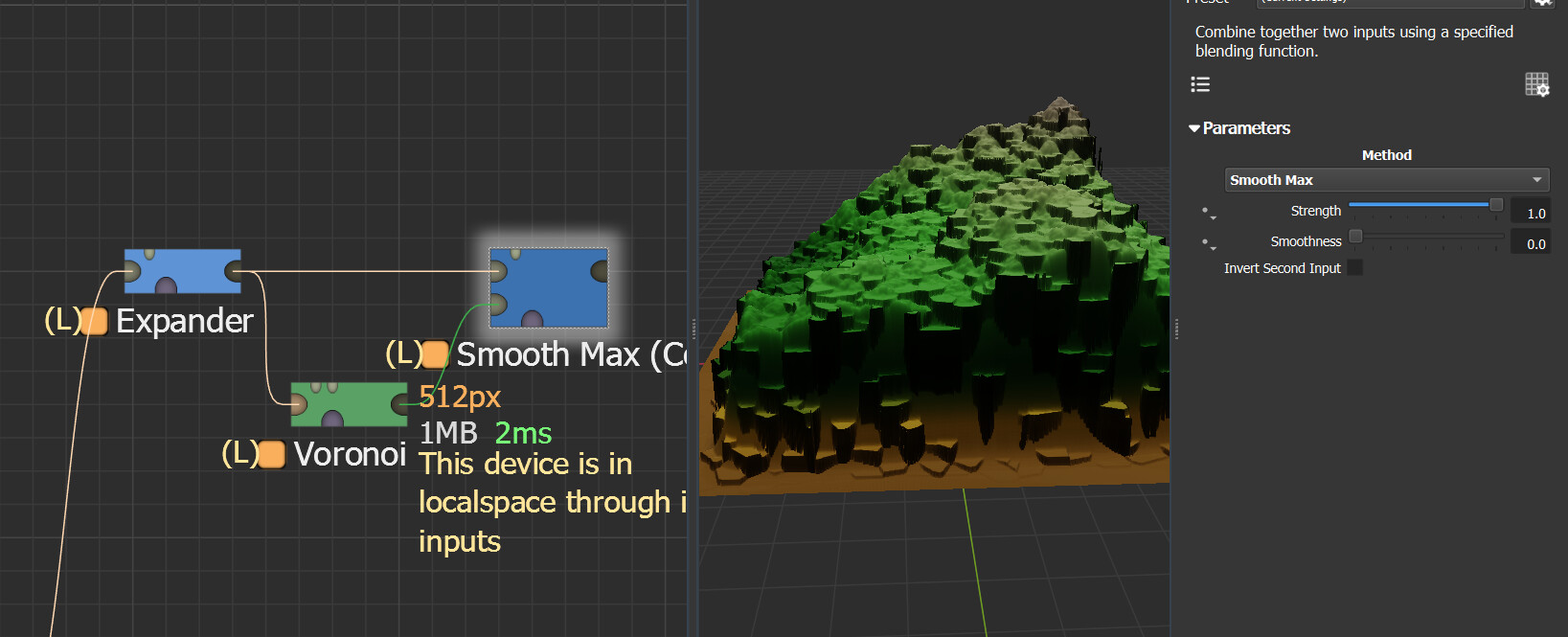Open the grid settings icon in properties panel
This screenshot has height=637, width=1568.
point(1536,84)
